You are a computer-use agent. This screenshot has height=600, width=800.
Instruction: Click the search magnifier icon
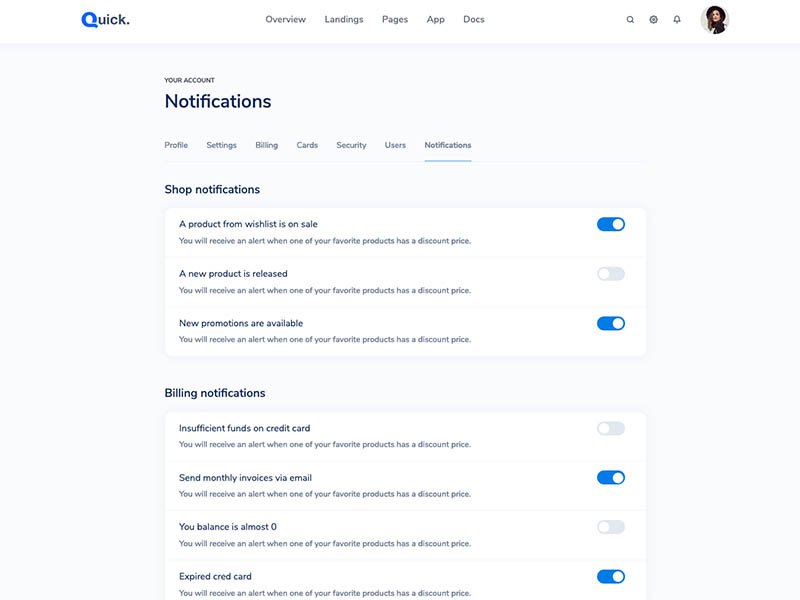pos(630,19)
